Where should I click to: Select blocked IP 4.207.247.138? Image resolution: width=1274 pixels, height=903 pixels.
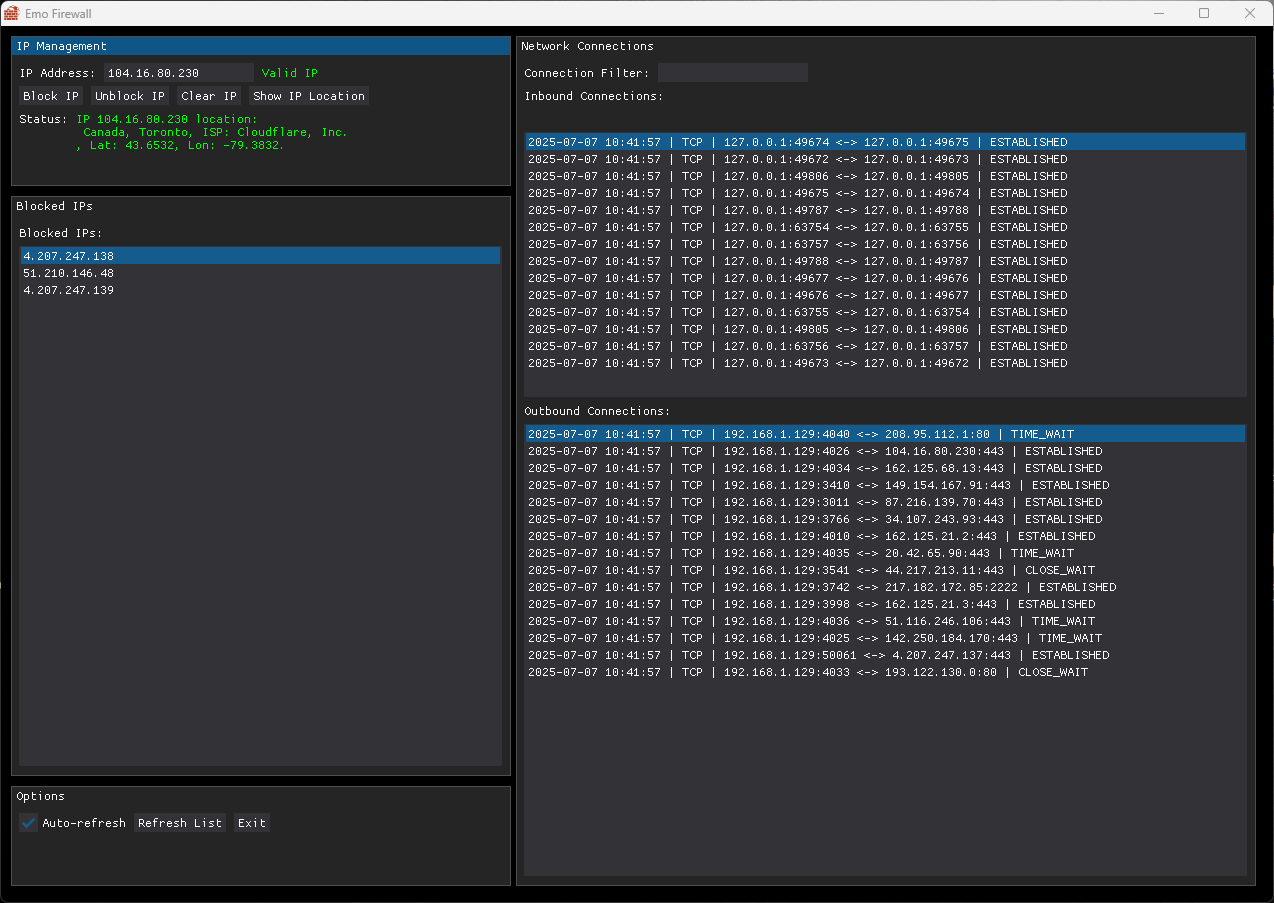260,256
